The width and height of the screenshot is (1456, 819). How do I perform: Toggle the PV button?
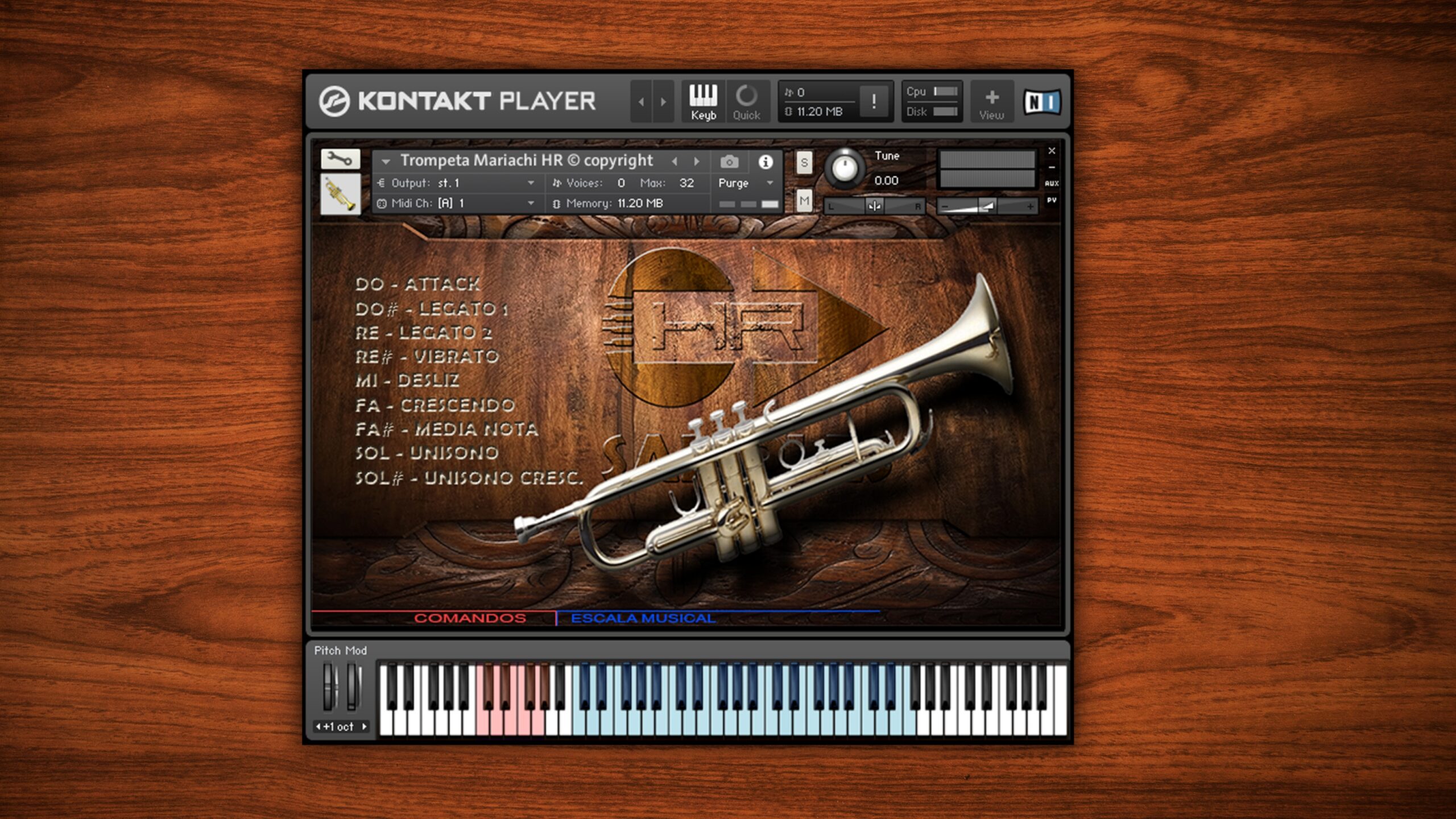1052,200
